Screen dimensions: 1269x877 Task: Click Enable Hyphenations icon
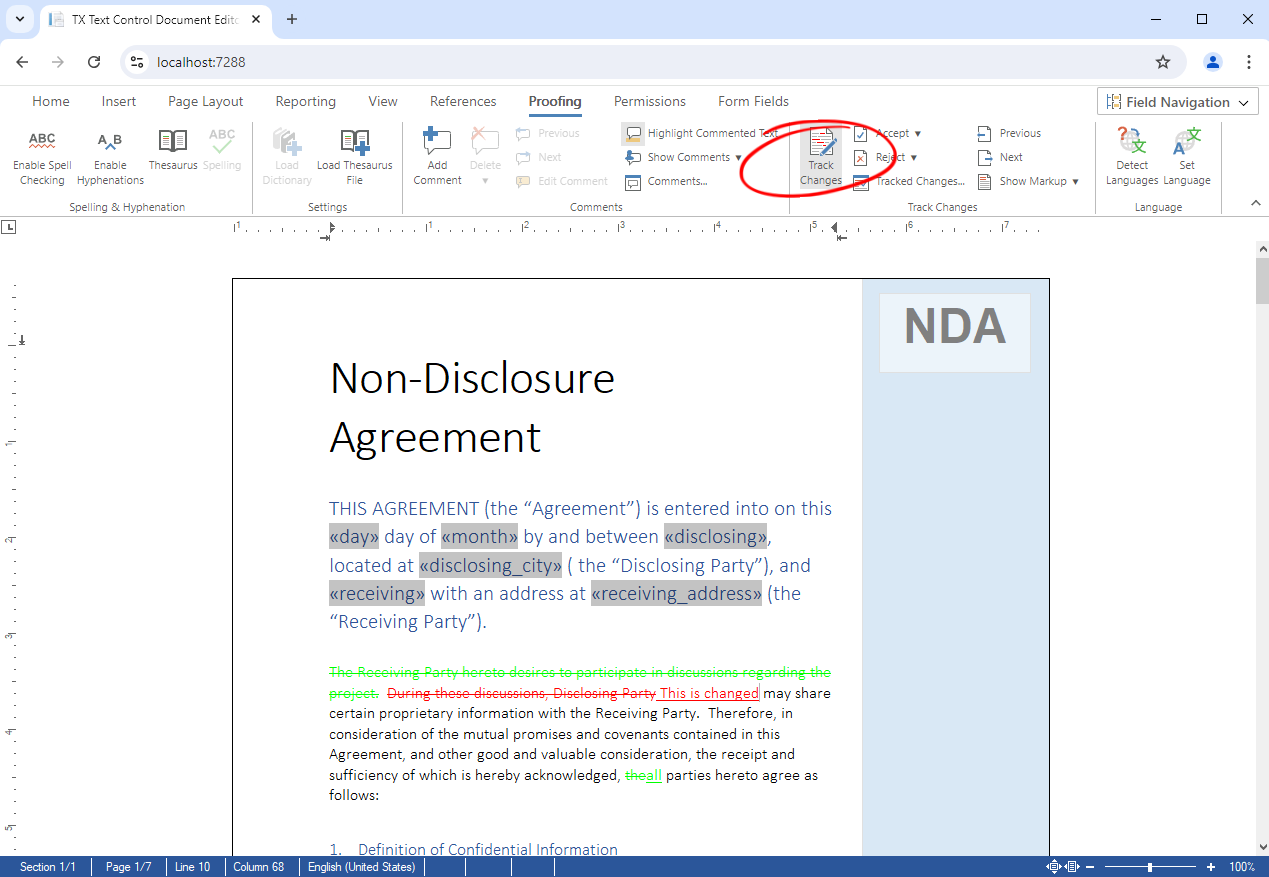click(110, 158)
